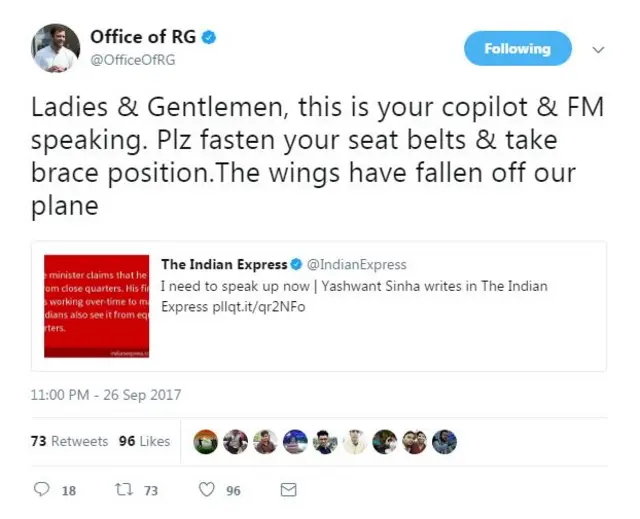Toggle the Following button
Image resolution: width=640 pixels, height=519 pixels.
click(517, 48)
